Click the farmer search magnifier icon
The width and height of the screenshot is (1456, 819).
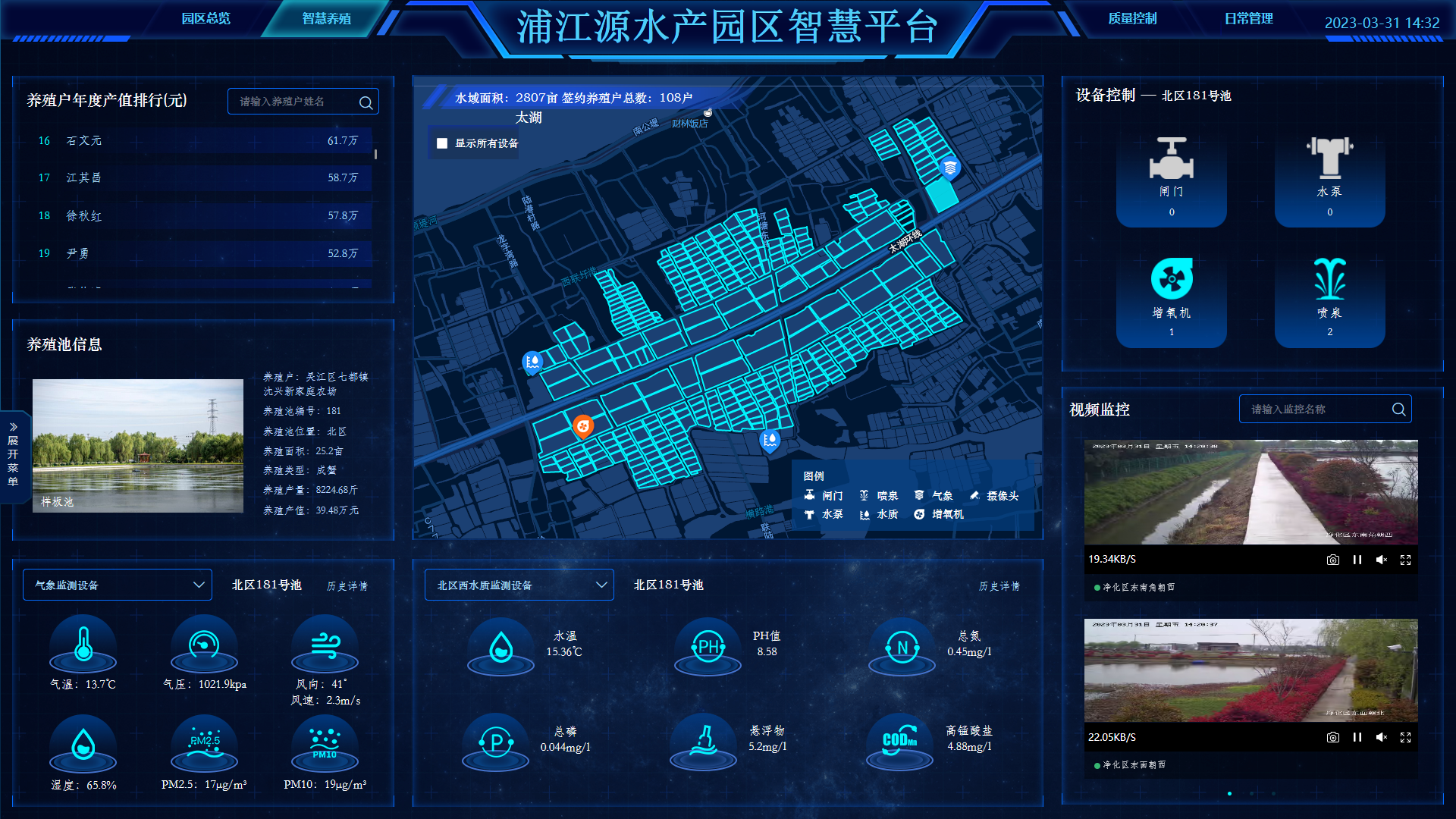tap(366, 102)
